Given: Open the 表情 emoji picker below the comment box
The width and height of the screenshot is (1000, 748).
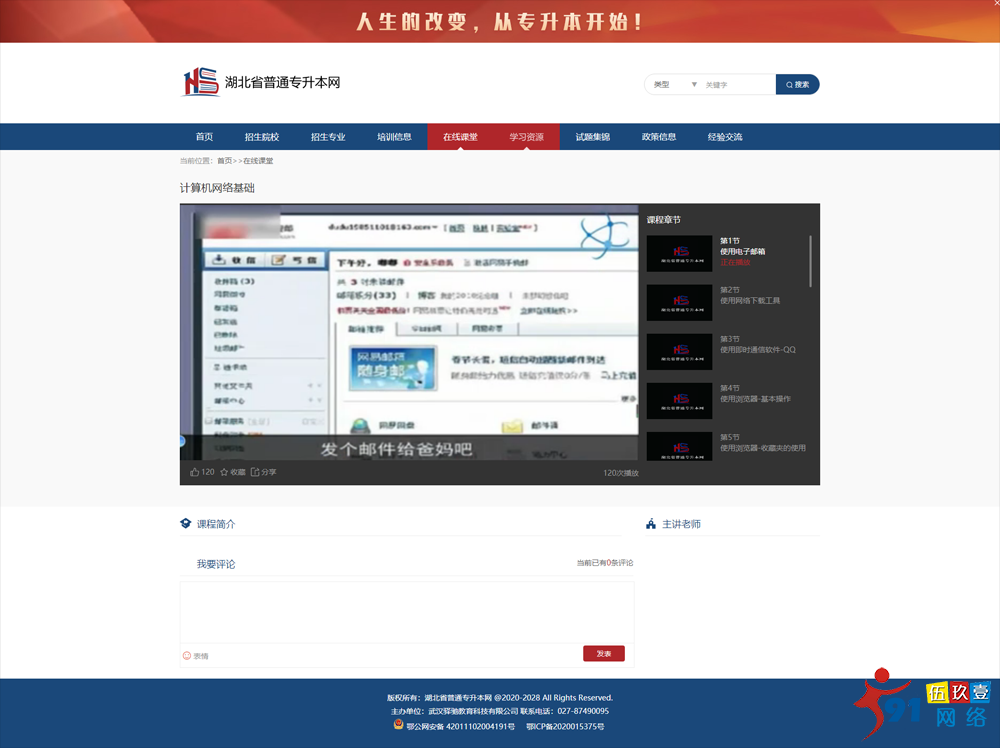Looking at the screenshot, I should pos(191,656).
